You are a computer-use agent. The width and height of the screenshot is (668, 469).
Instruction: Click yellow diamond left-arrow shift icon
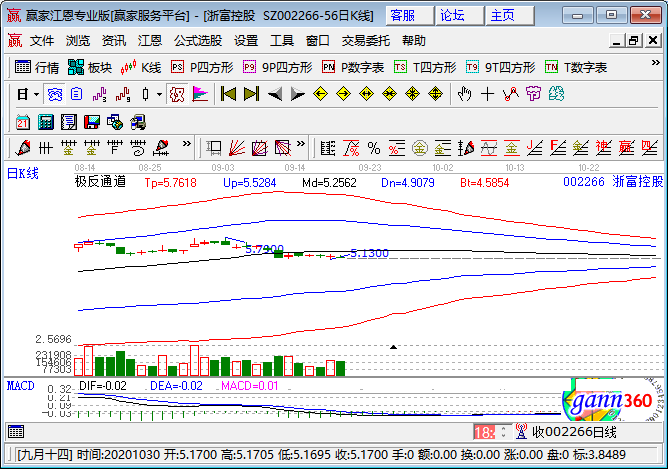(320, 94)
